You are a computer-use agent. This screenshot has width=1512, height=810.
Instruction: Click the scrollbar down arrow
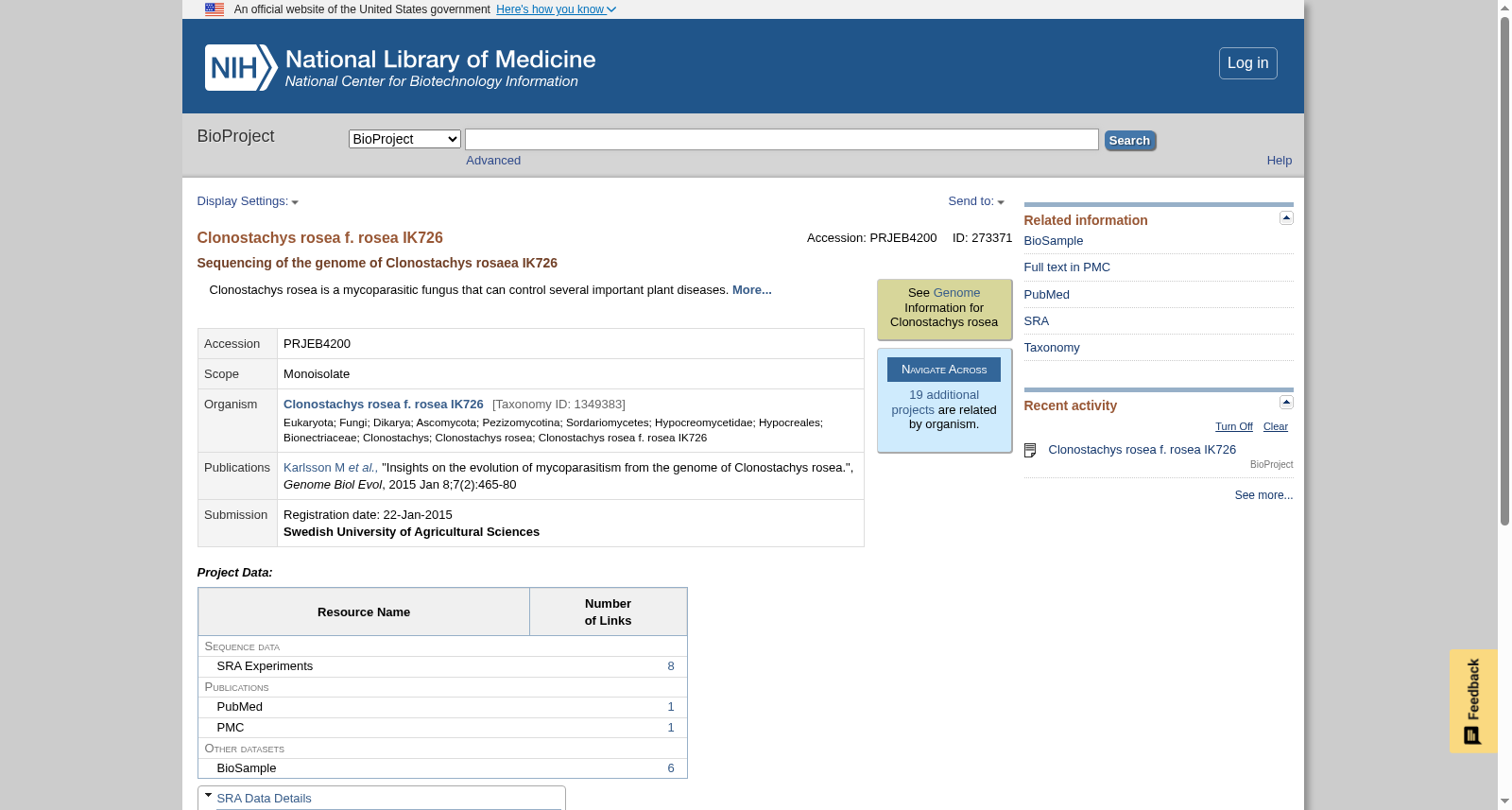click(x=1504, y=801)
